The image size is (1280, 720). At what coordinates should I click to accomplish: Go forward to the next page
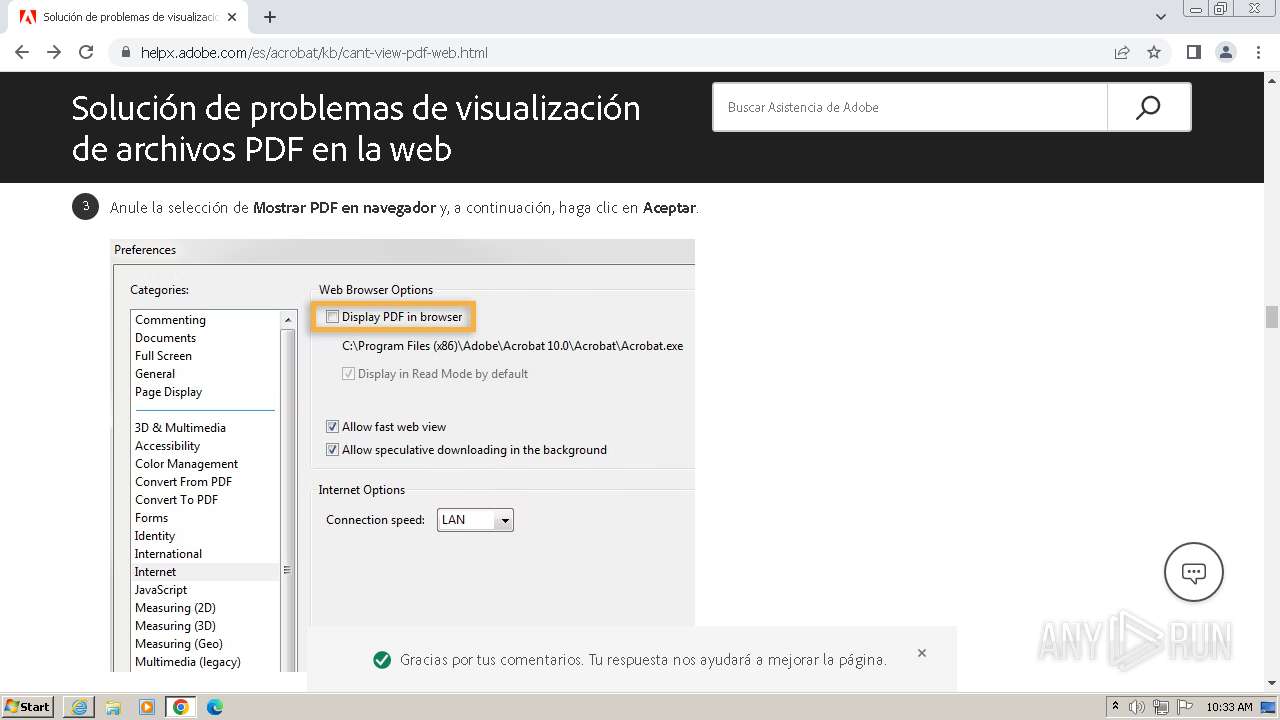(54, 52)
